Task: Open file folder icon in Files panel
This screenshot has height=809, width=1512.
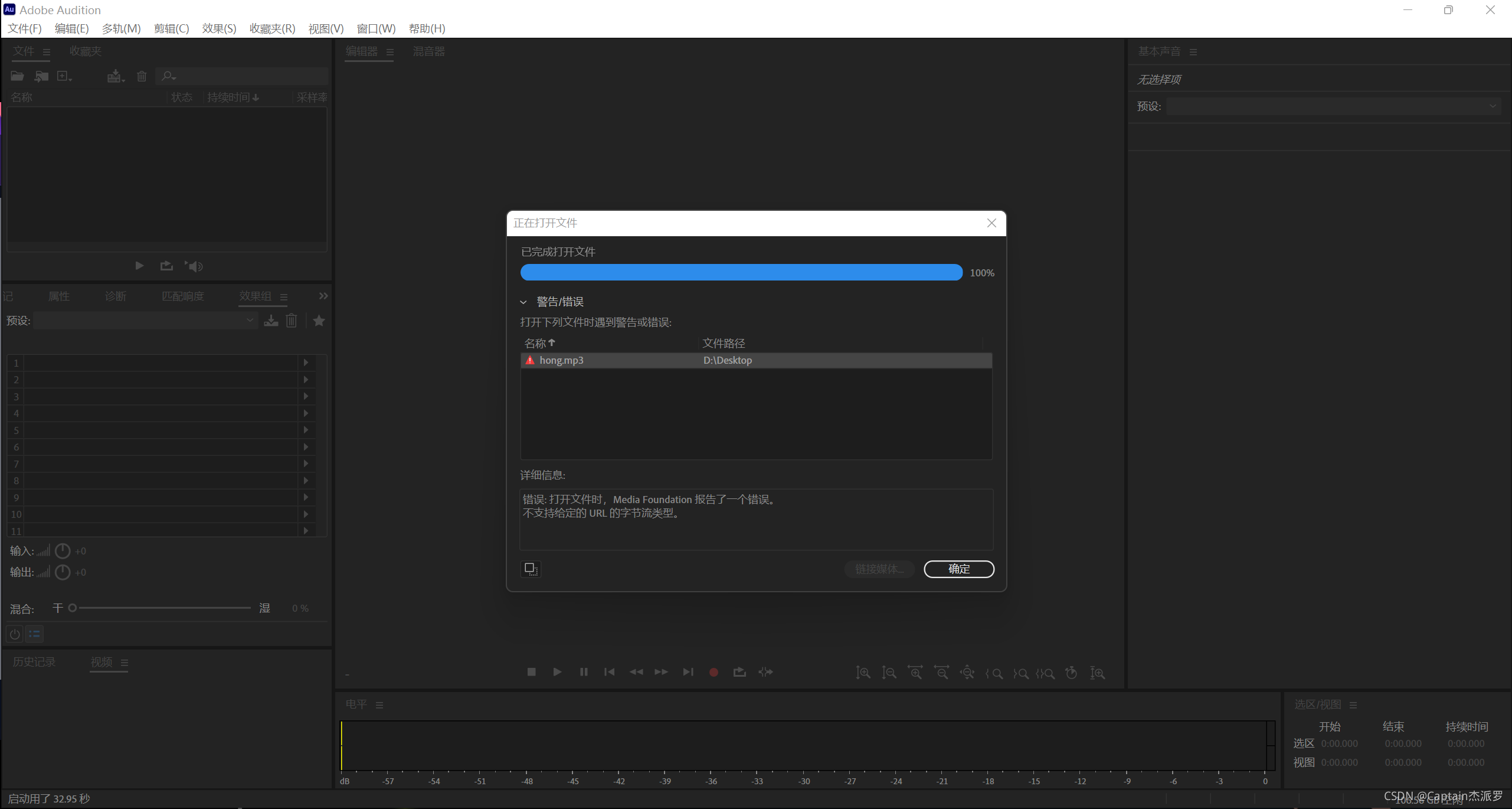Action: click(17, 76)
